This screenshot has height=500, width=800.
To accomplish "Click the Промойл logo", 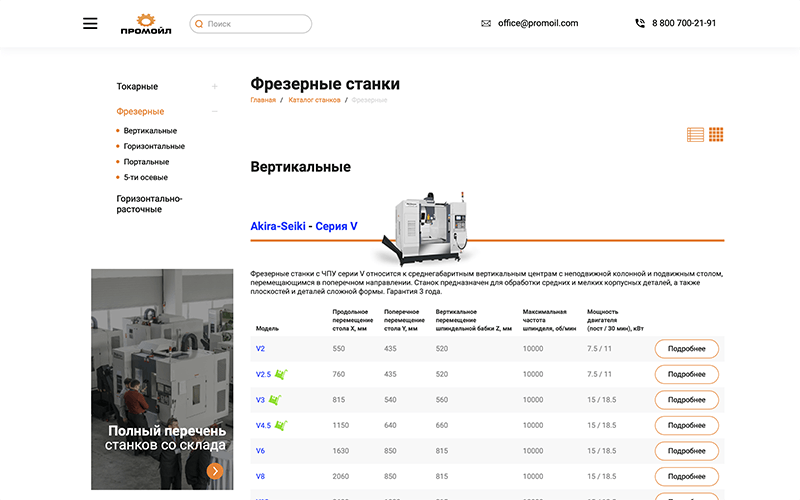I will click(146, 24).
